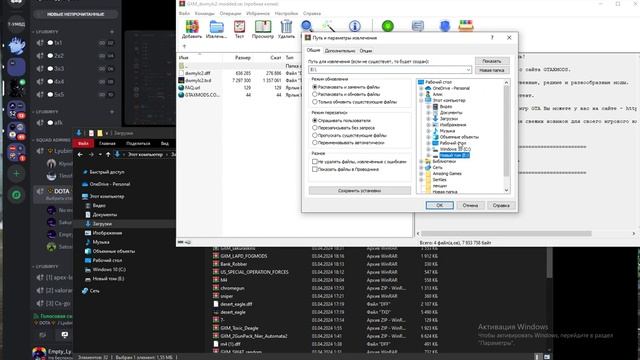Click the Сеть network icon in Explorer's sidebar
Viewport: 640px width, 360px height.
coord(85,291)
